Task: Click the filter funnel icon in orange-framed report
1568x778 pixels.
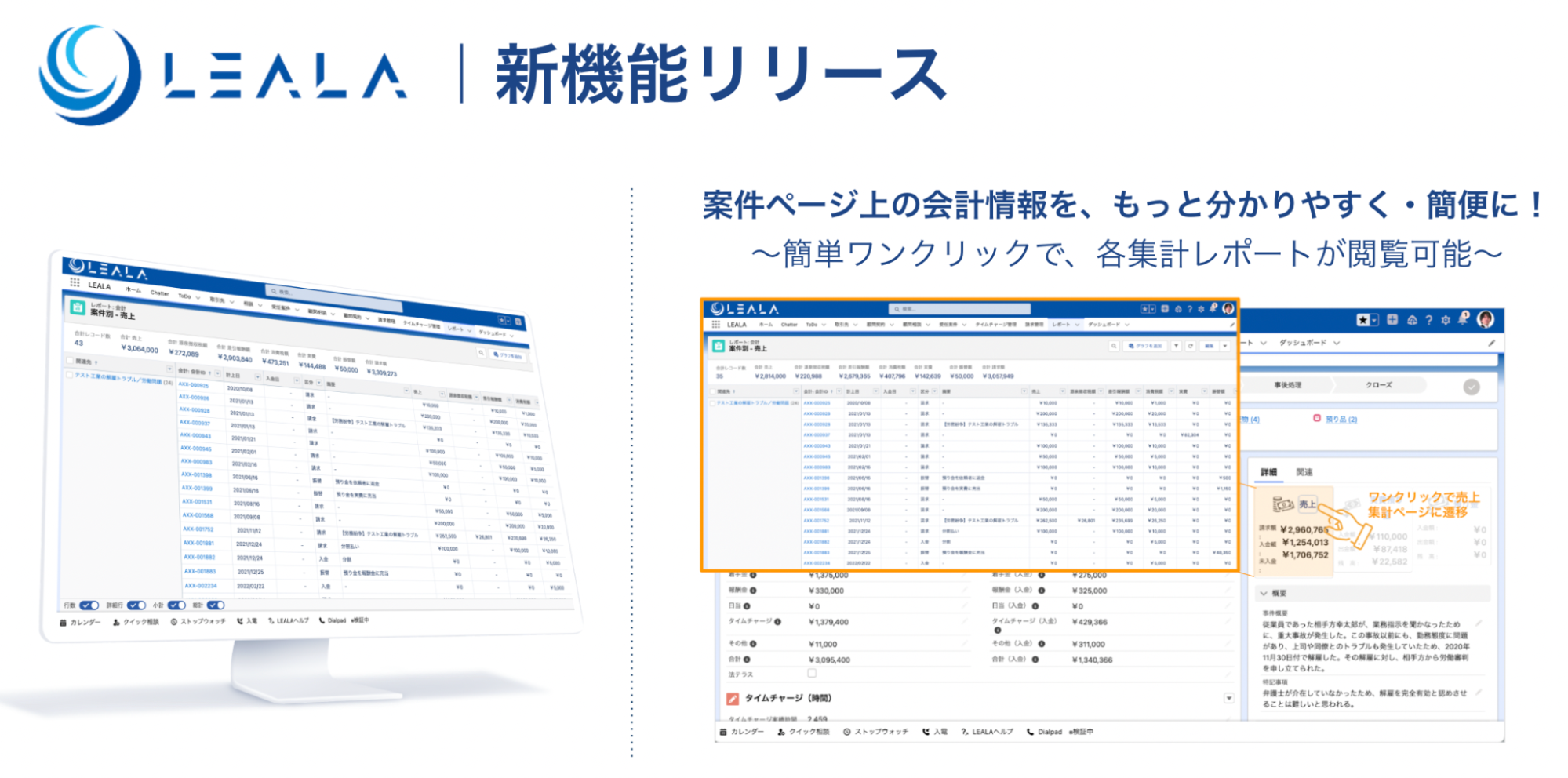Action: [1176, 346]
